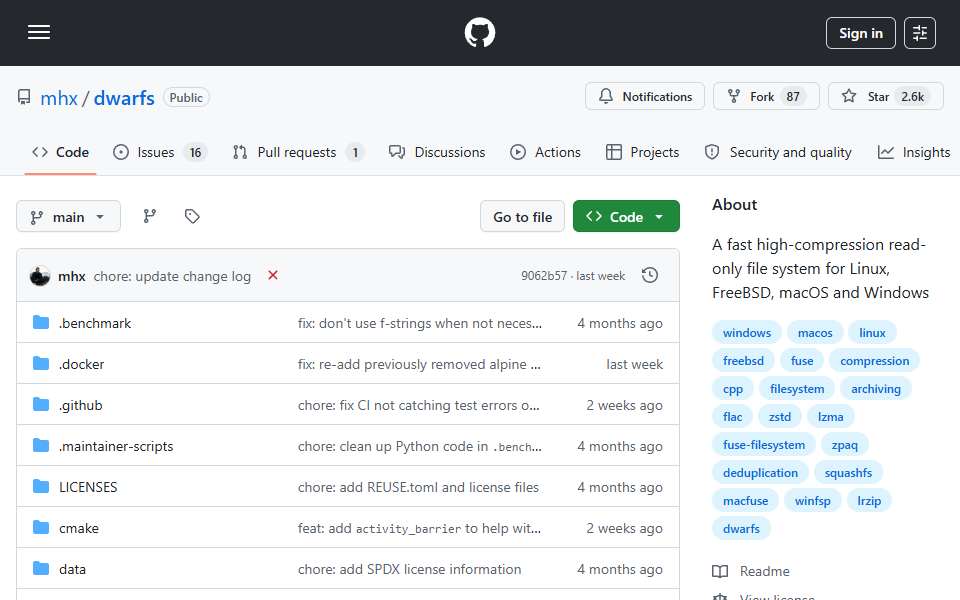Open the Issues tab
Image resolution: width=960 pixels, height=600 pixels.
pos(160,152)
